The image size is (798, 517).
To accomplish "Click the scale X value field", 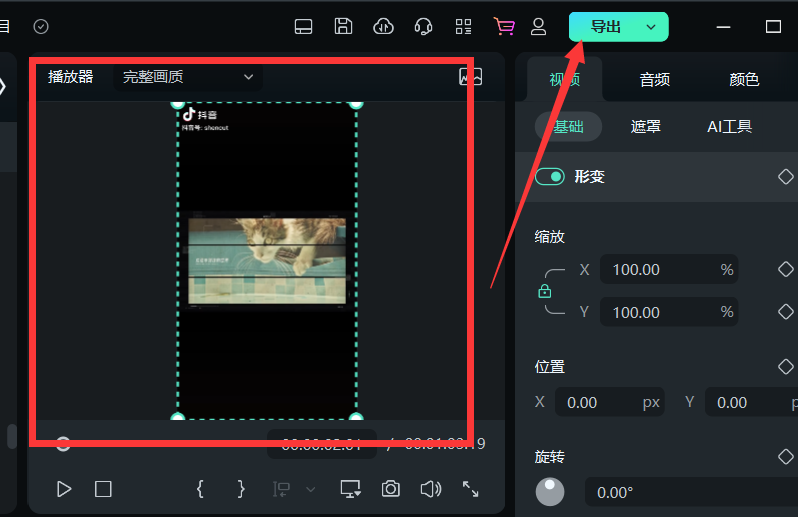I will pyautogui.click(x=669, y=269).
